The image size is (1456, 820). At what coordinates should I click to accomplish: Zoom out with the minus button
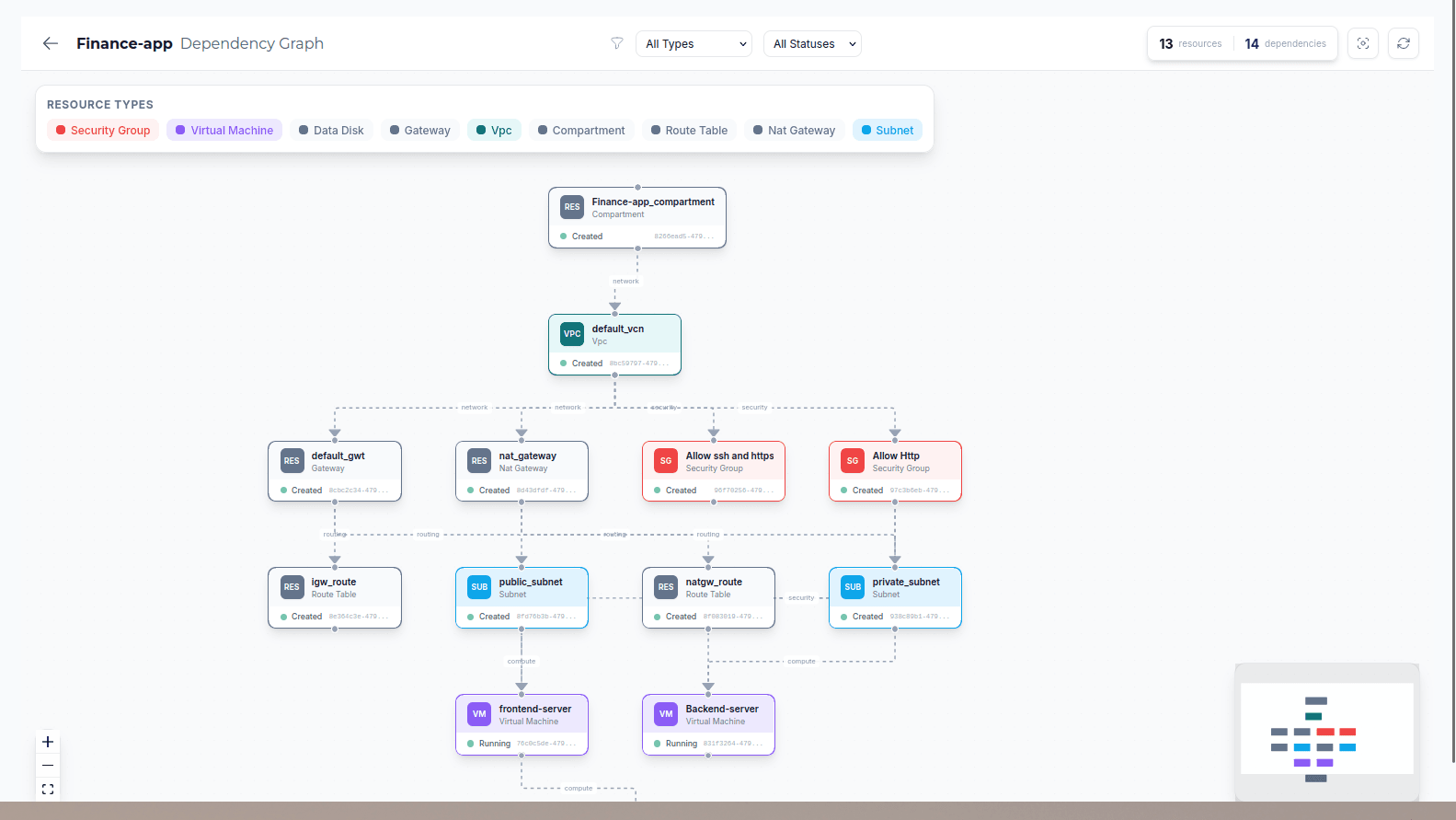tap(48, 766)
